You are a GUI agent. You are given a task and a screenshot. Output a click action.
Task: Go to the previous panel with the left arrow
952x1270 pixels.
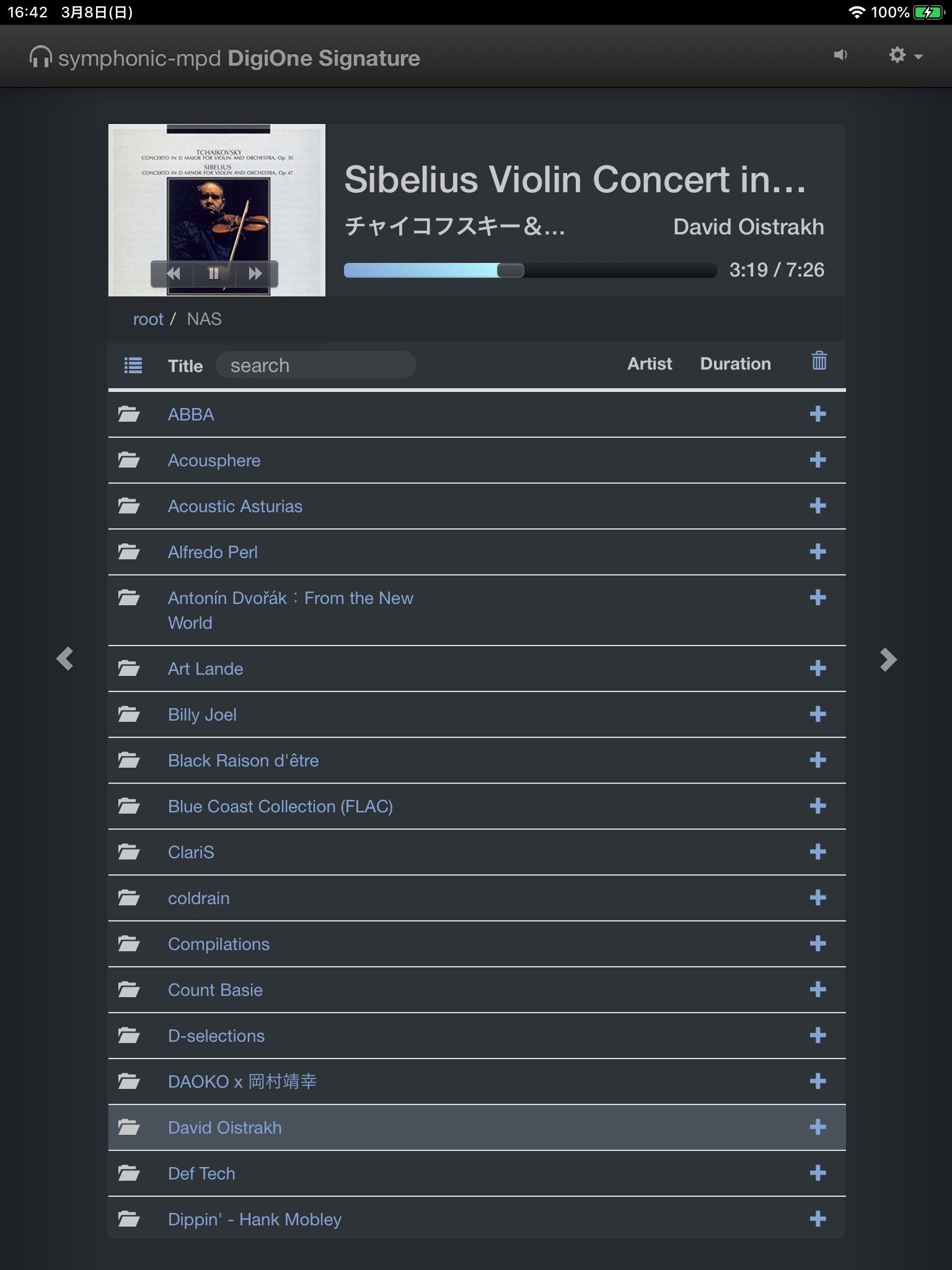point(65,659)
